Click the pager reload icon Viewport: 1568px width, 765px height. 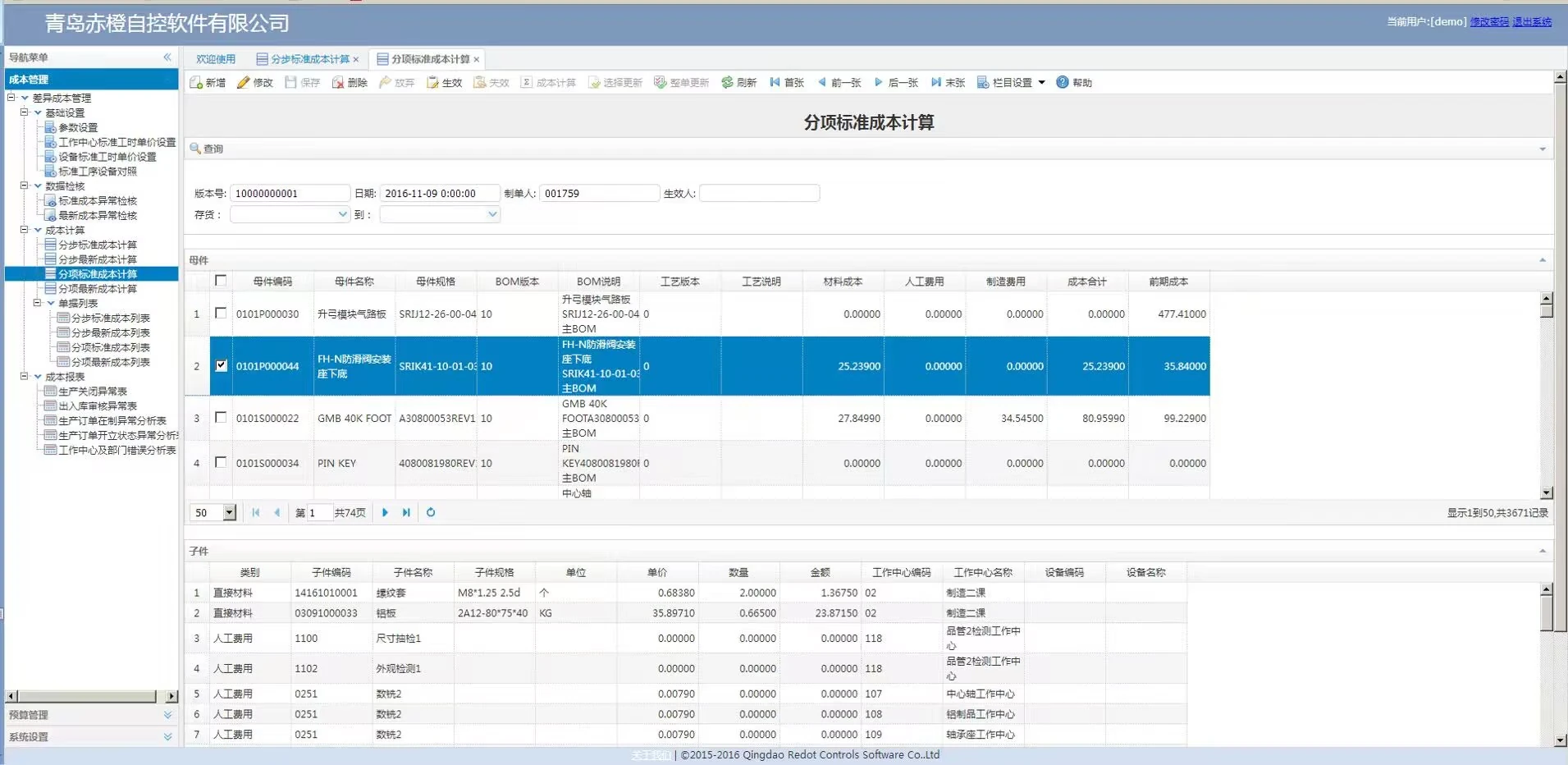point(431,512)
